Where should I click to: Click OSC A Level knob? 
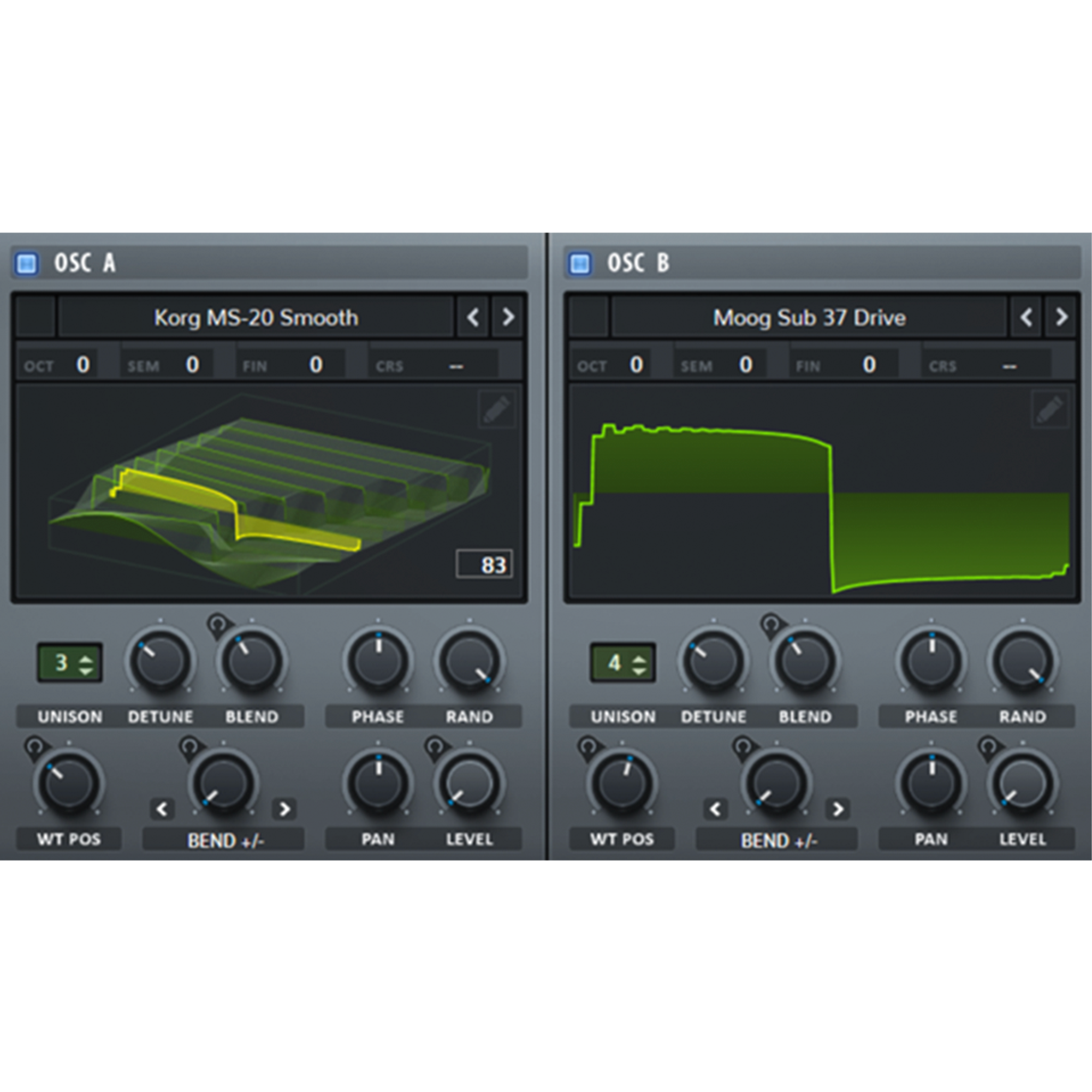click(469, 783)
